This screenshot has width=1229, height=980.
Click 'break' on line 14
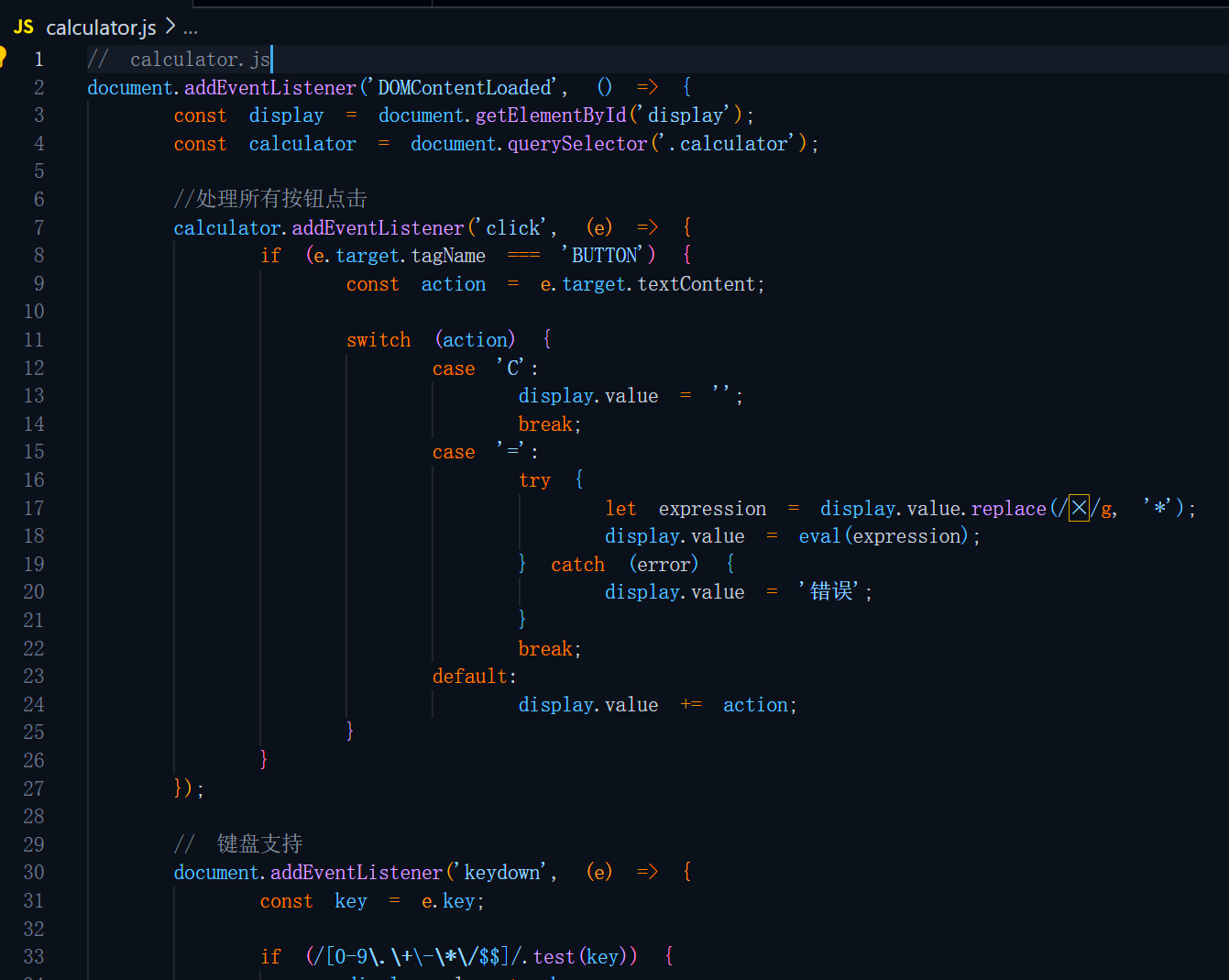click(546, 424)
